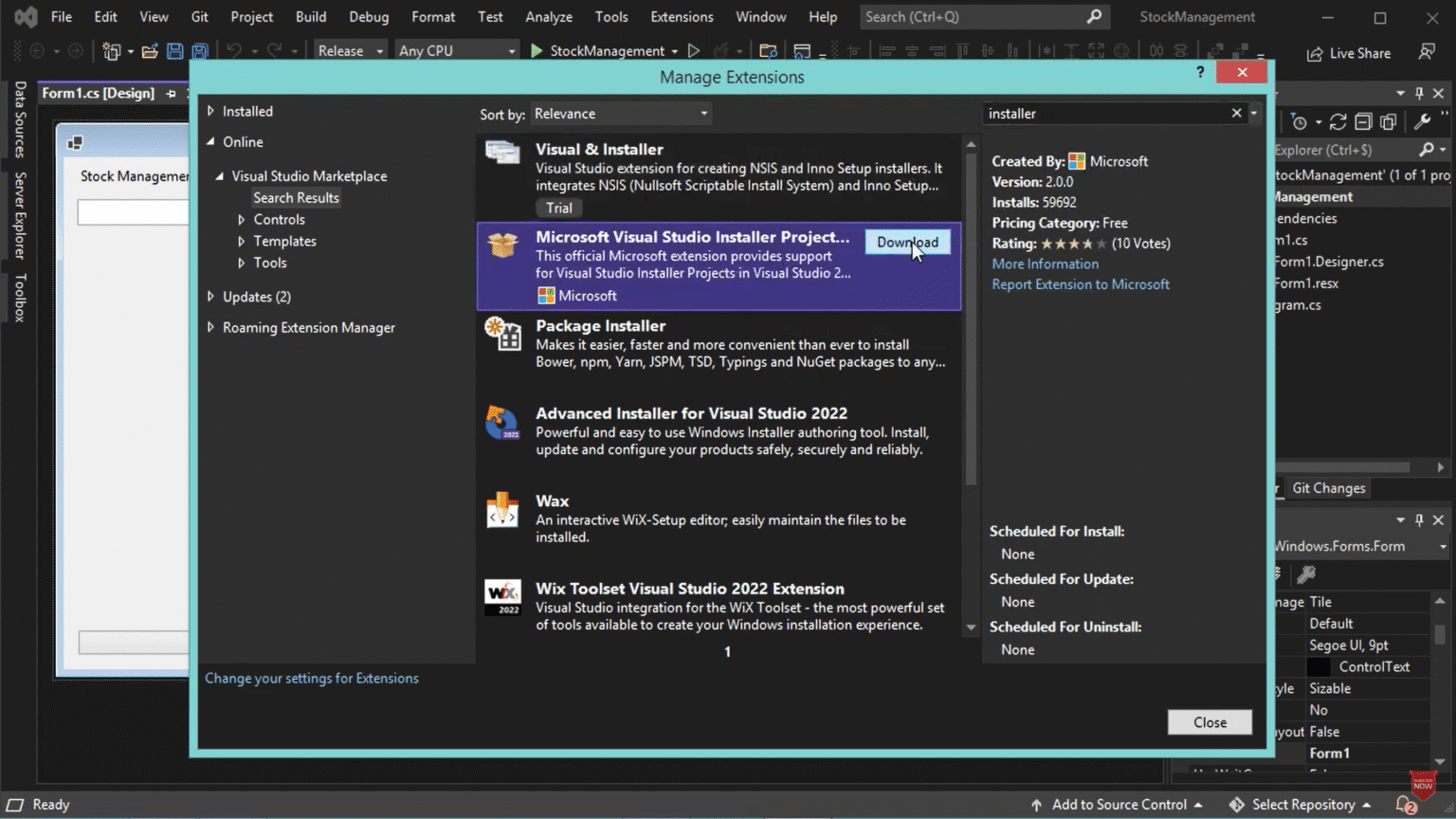Open the Open File toolbar icon

[151, 50]
